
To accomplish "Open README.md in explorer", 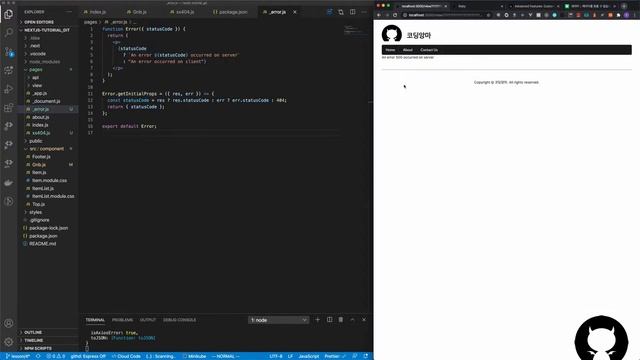I will [42, 244].
